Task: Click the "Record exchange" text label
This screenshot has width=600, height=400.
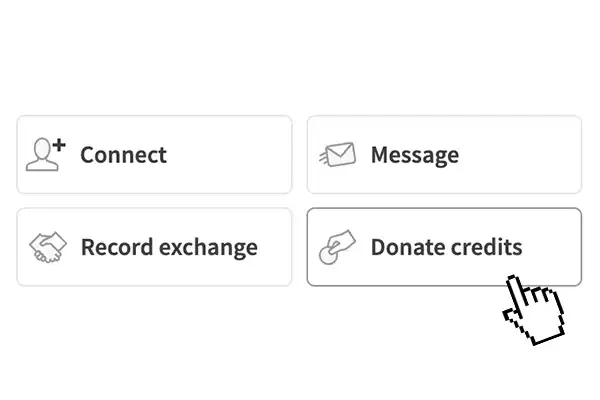Action: 168,247
